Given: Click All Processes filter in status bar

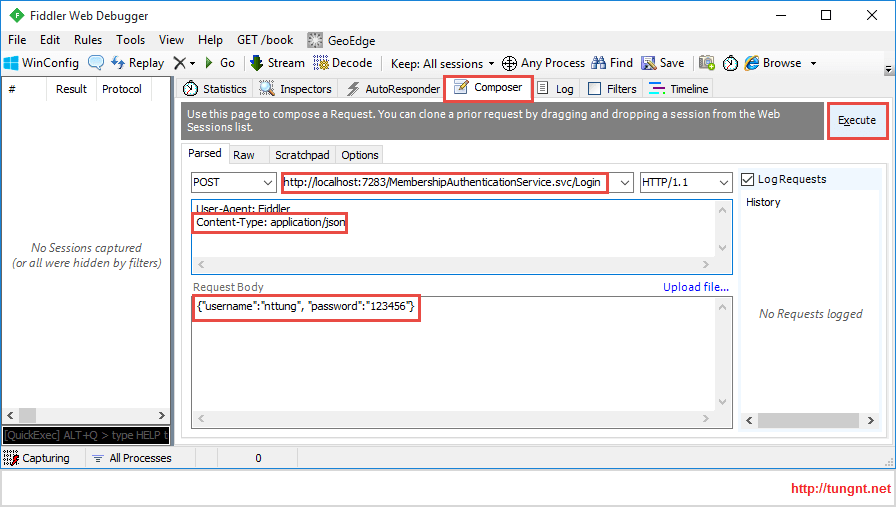Looking at the screenshot, I should coord(133,458).
